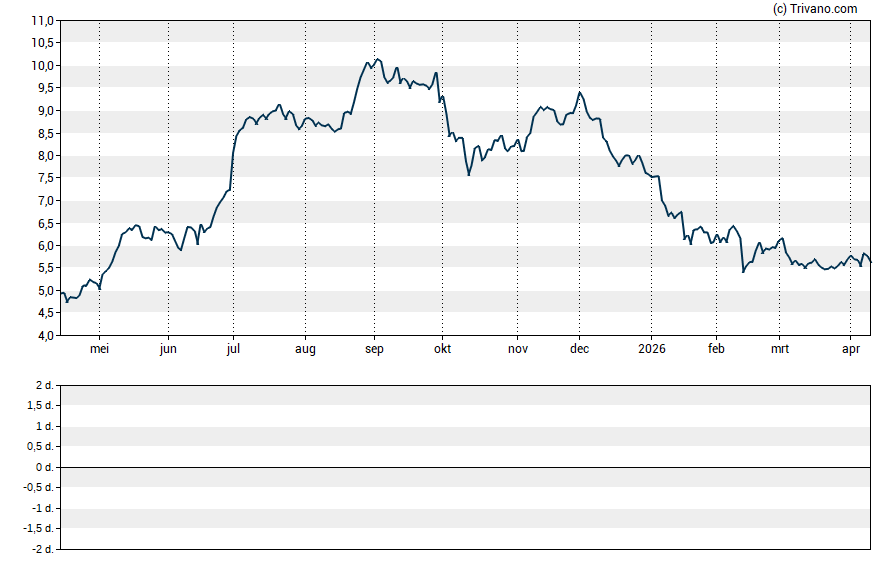The width and height of the screenshot is (888, 565).
Task: Select the 'okt' month label
Action: click(442, 349)
